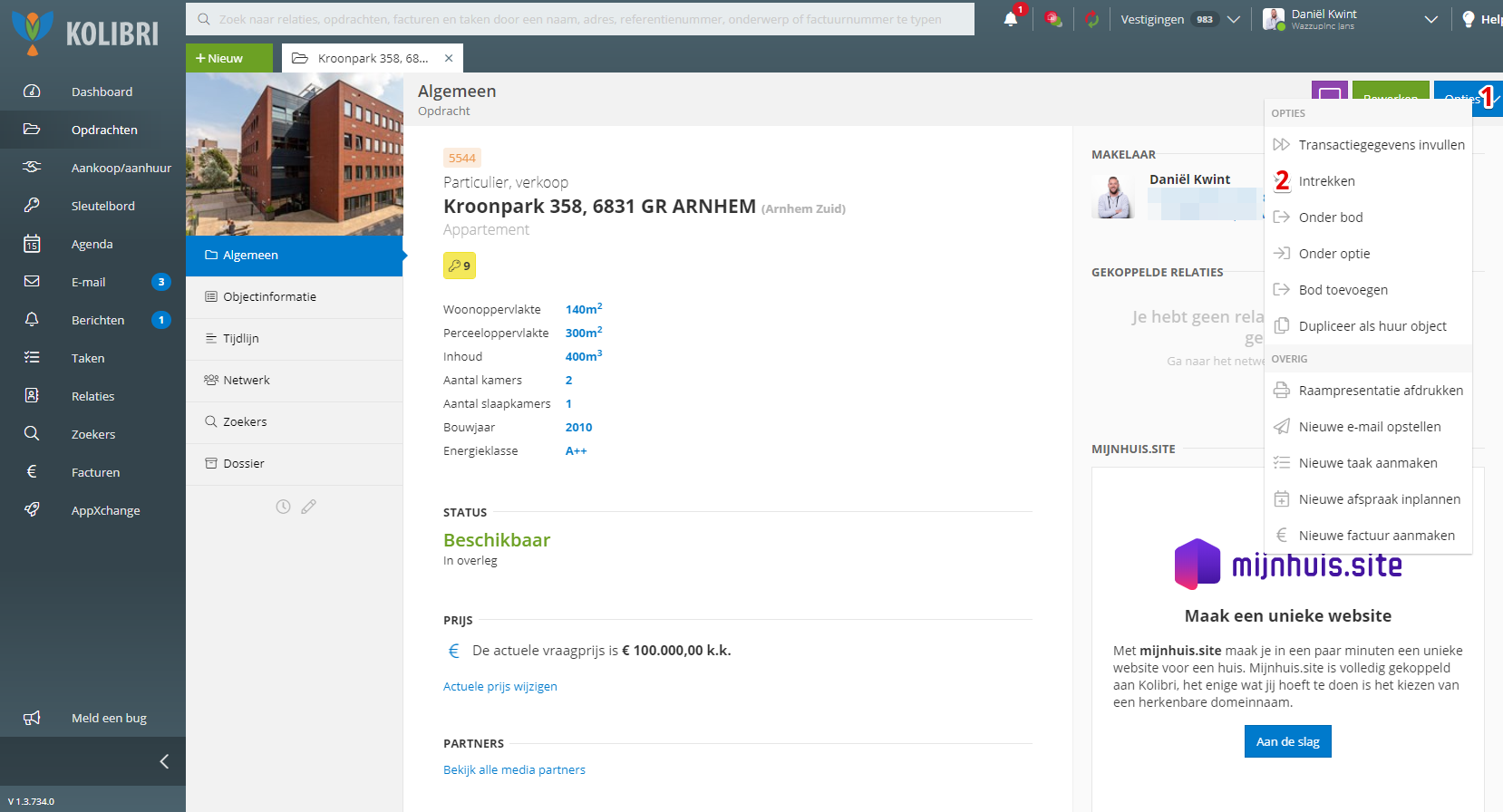Open Berichten bell icon in sidebar
The image size is (1503, 812).
pos(32,320)
